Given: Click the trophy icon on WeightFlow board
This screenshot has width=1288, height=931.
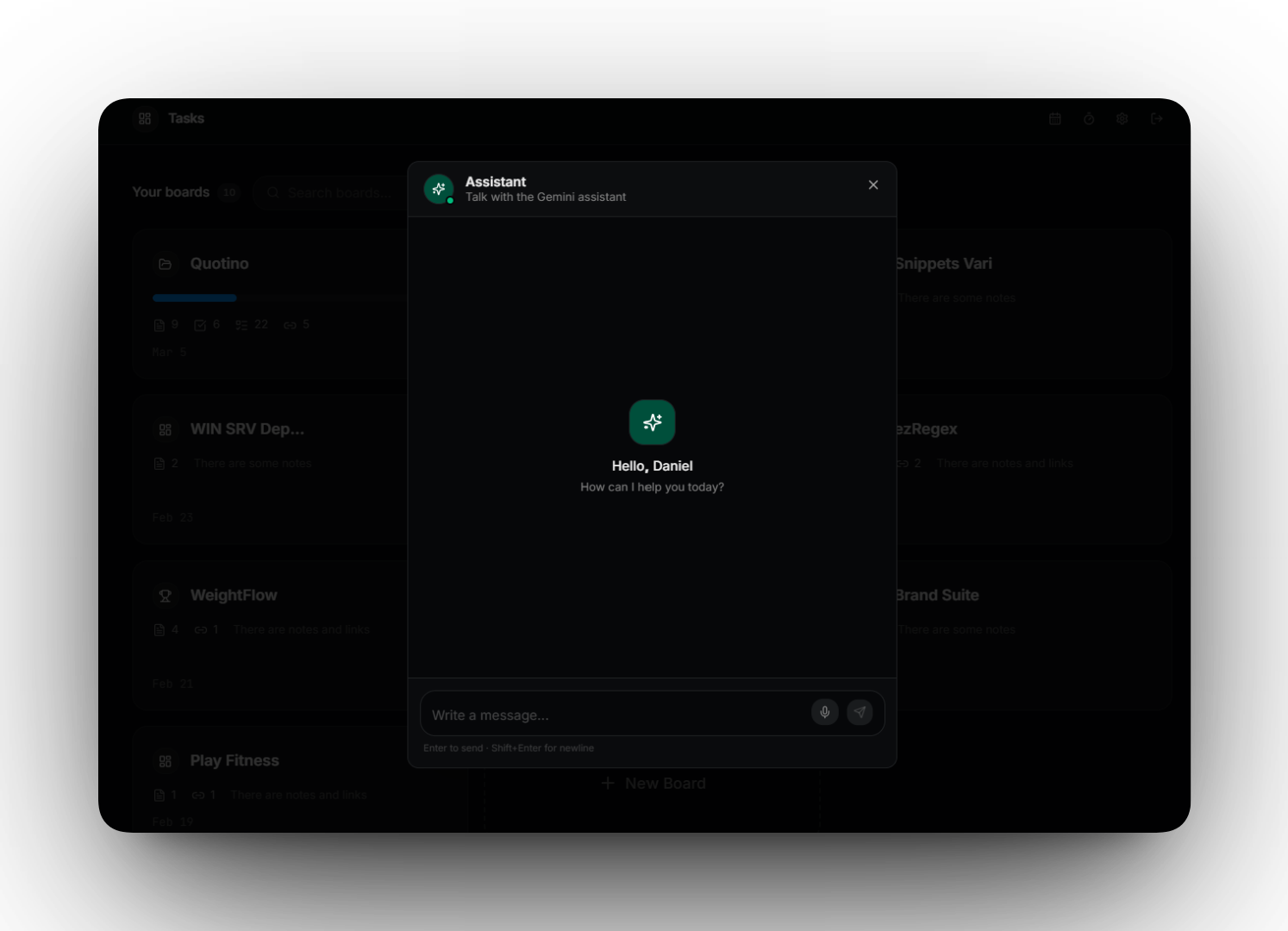Looking at the screenshot, I should 166,596.
